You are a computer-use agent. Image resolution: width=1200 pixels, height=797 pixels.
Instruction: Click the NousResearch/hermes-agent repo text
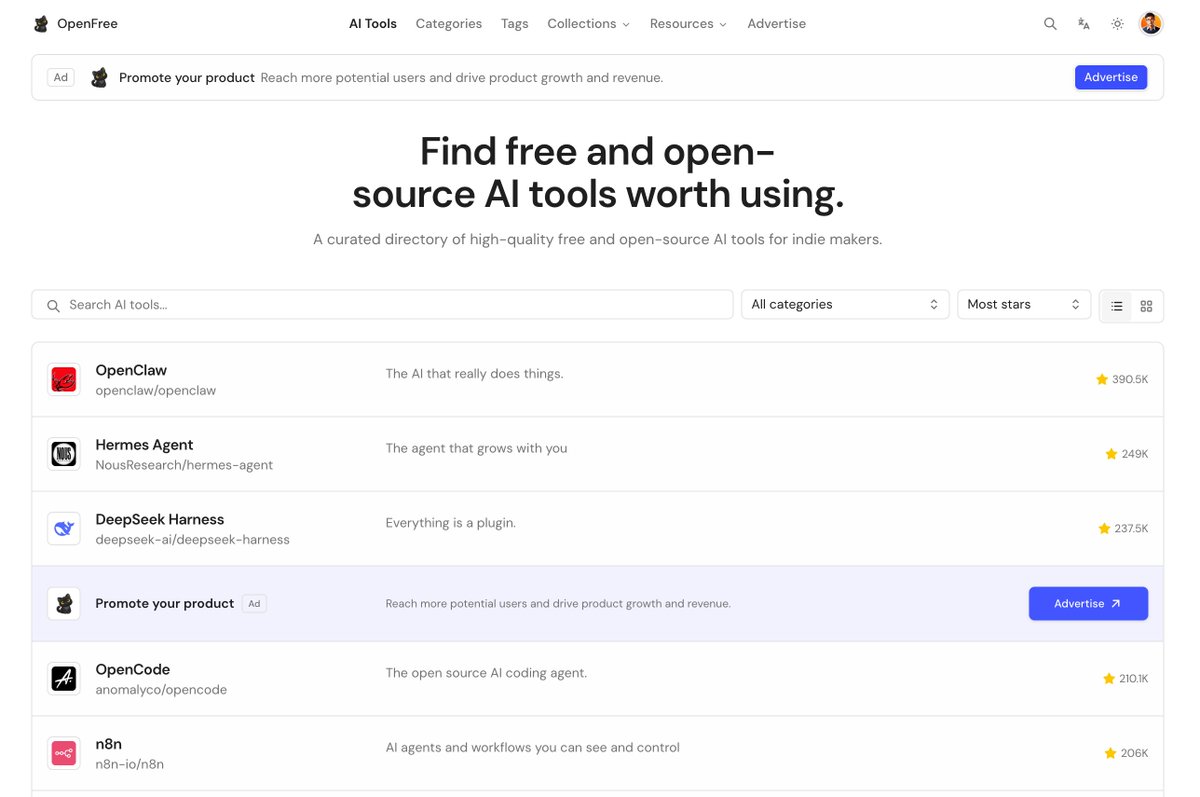pos(184,465)
